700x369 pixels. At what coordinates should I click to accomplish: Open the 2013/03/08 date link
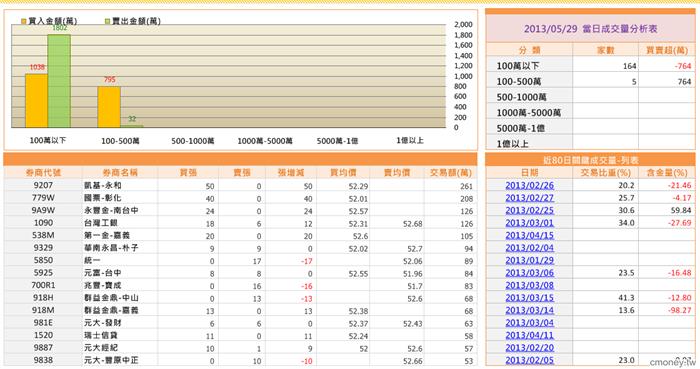pyautogui.click(x=529, y=285)
